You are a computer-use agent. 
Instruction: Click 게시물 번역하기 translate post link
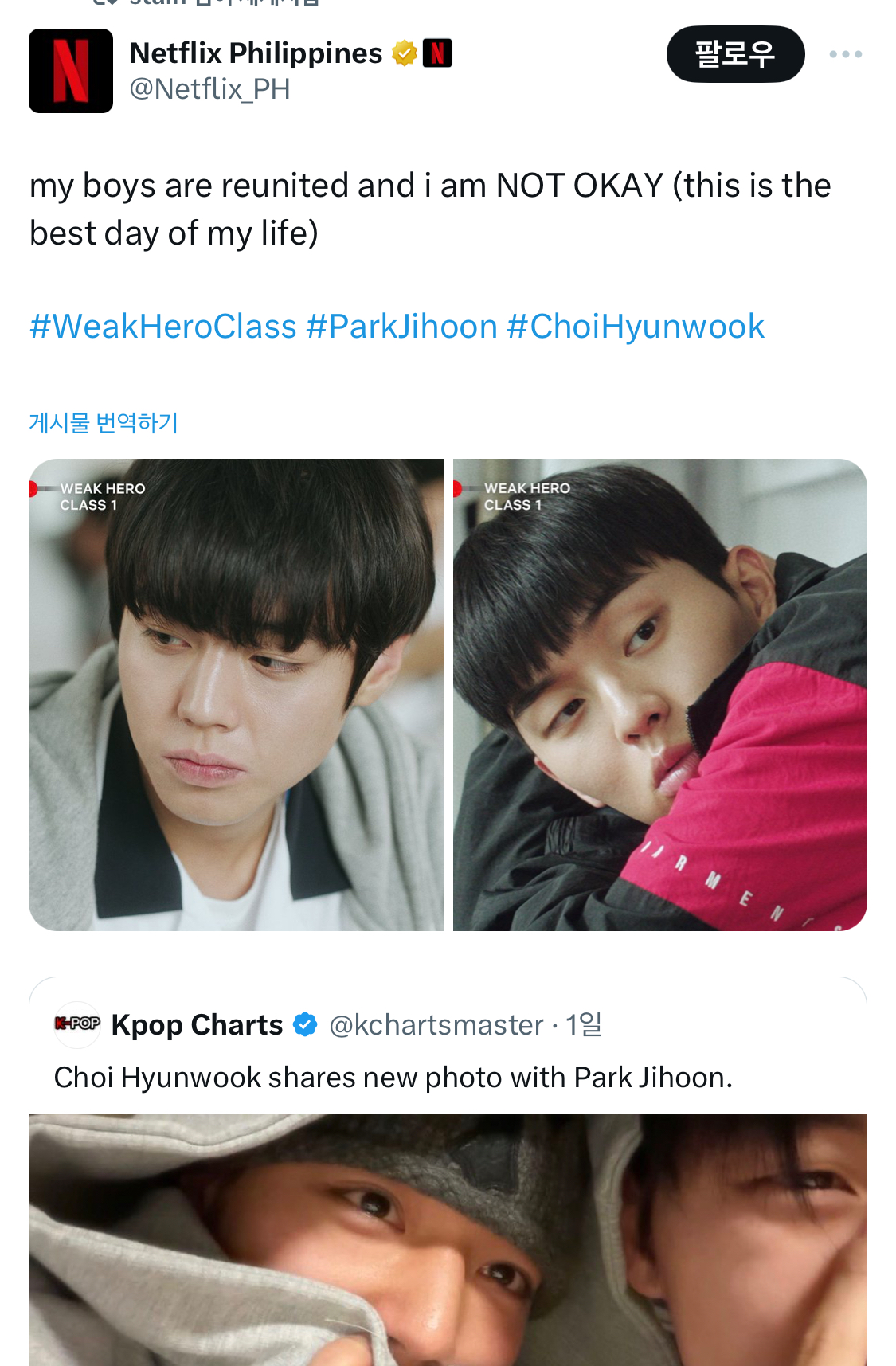(104, 422)
